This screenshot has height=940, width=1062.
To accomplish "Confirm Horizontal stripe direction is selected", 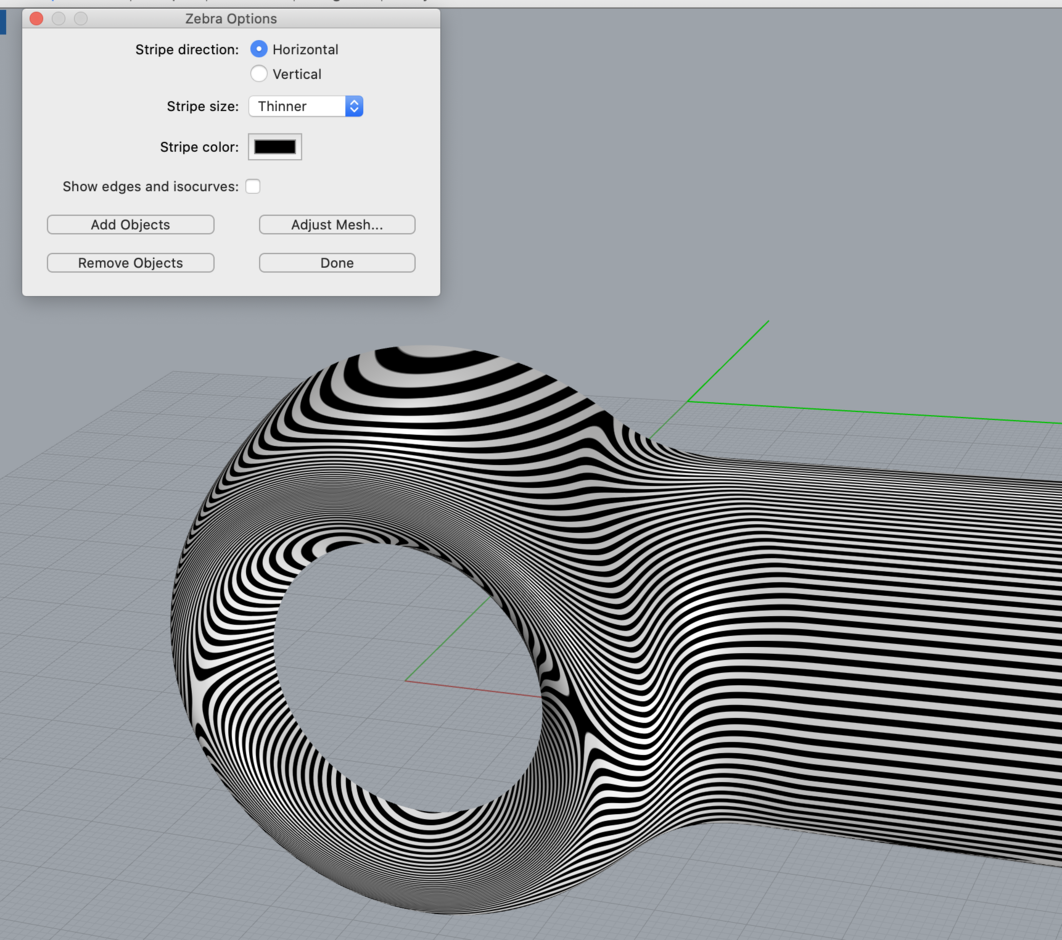I will (x=258, y=49).
